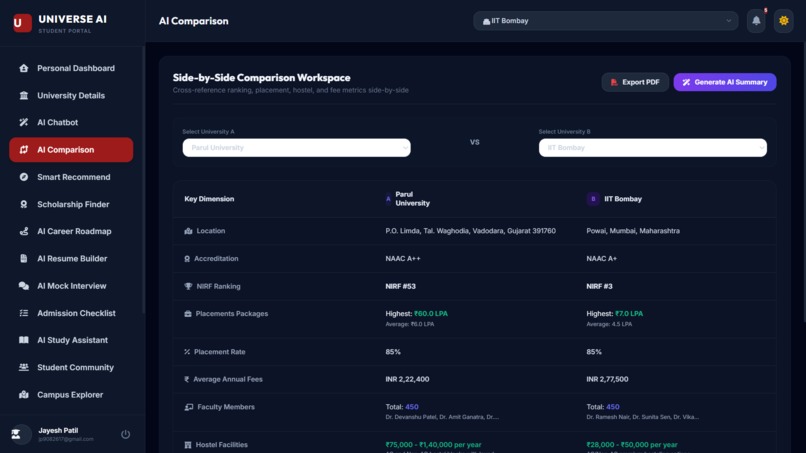The image size is (806, 453).
Task: Click the Student Community people icon
Action: (x=24, y=367)
